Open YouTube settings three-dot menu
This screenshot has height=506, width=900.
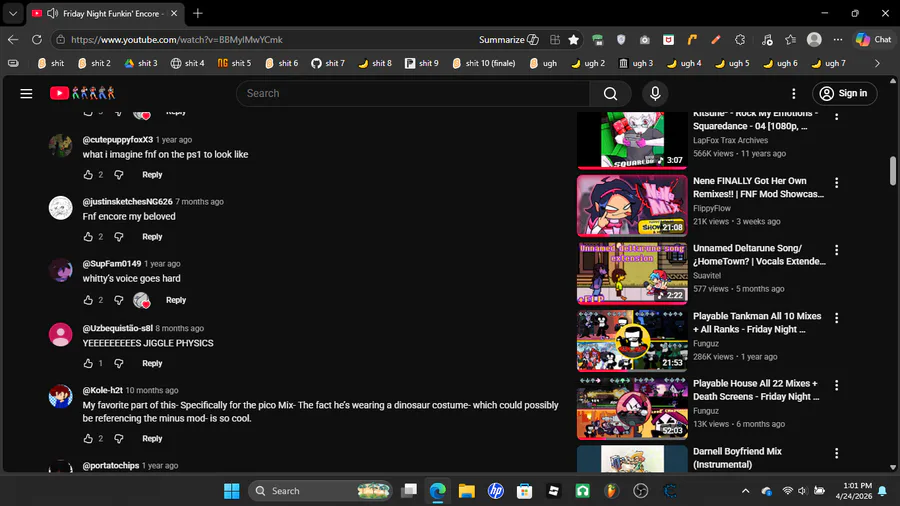[793, 94]
